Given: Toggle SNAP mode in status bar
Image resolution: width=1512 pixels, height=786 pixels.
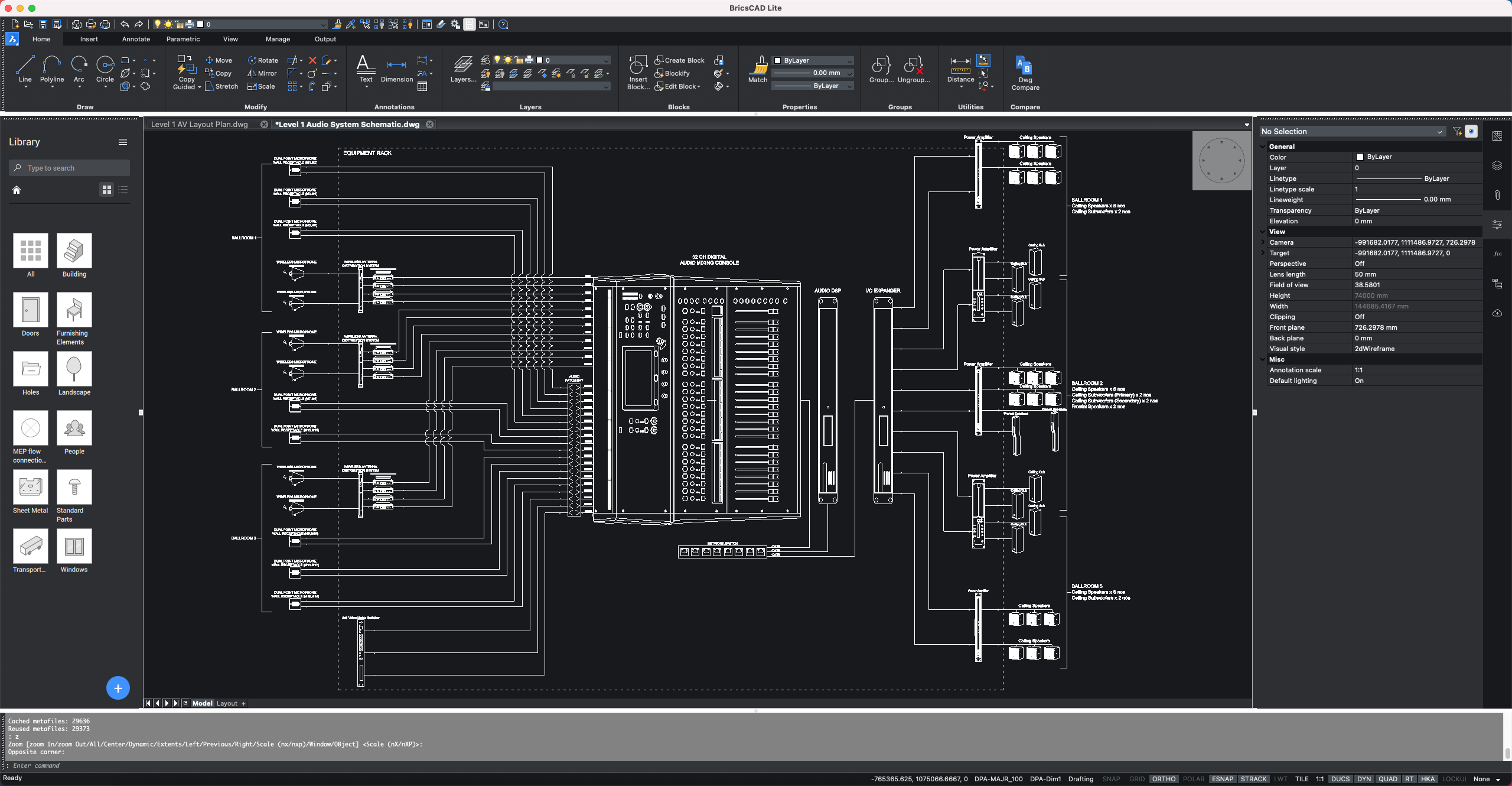Looking at the screenshot, I should click(x=1113, y=778).
